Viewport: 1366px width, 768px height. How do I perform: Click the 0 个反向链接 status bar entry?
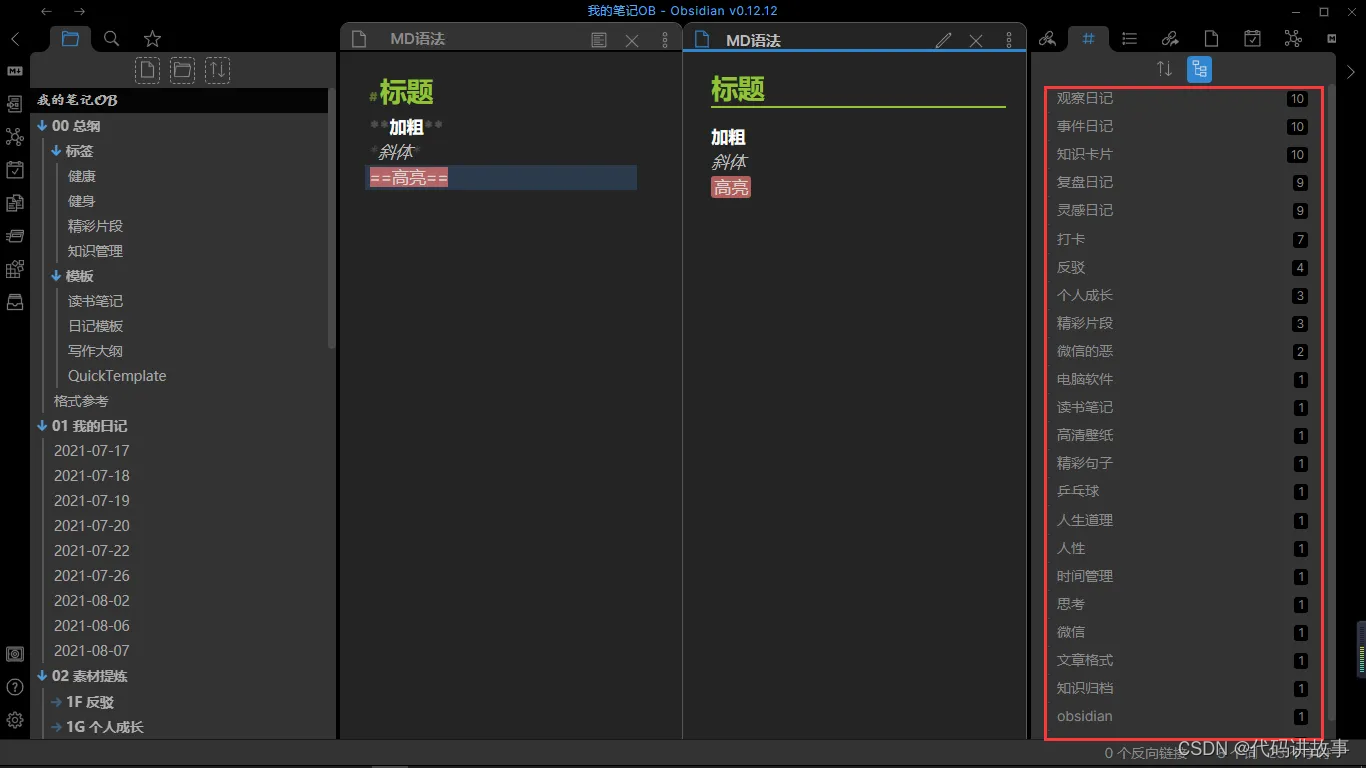(x=1145, y=753)
